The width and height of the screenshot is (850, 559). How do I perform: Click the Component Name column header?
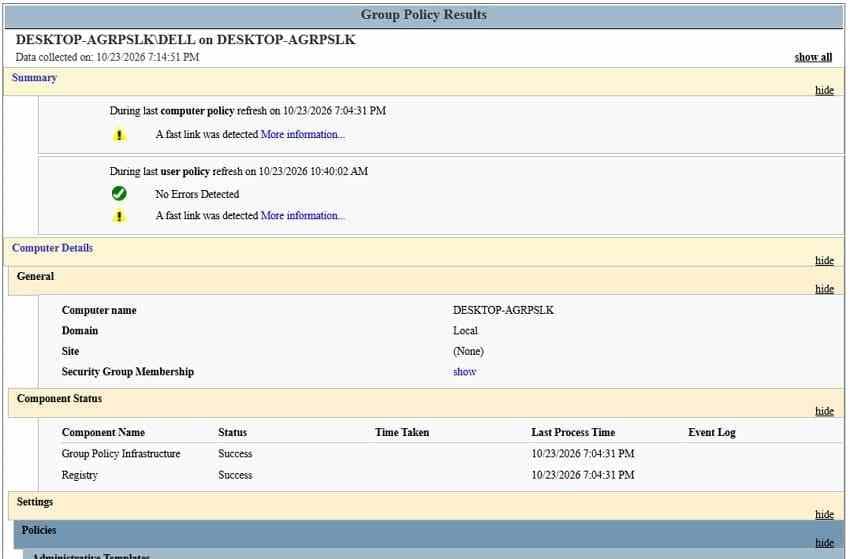click(x=103, y=433)
